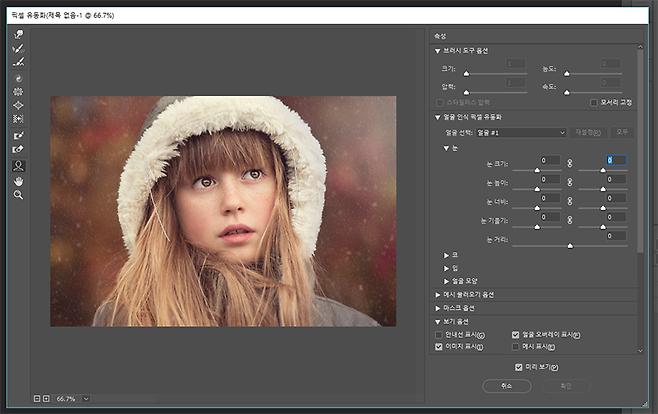Expand the 마스크 옵션 section

click(x=438, y=308)
